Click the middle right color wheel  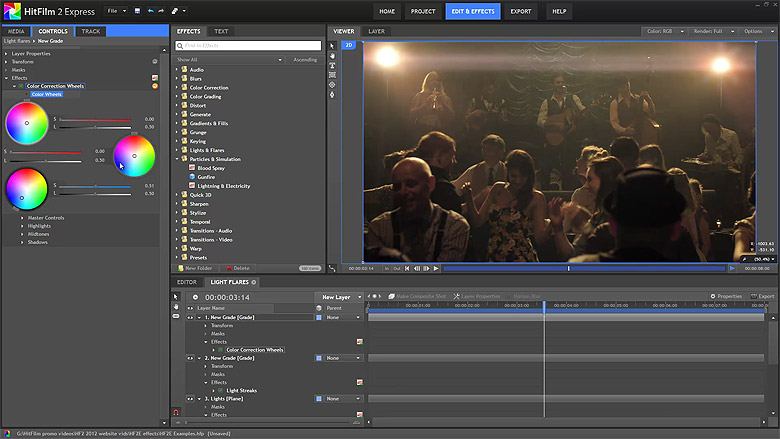click(x=134, y=156)
